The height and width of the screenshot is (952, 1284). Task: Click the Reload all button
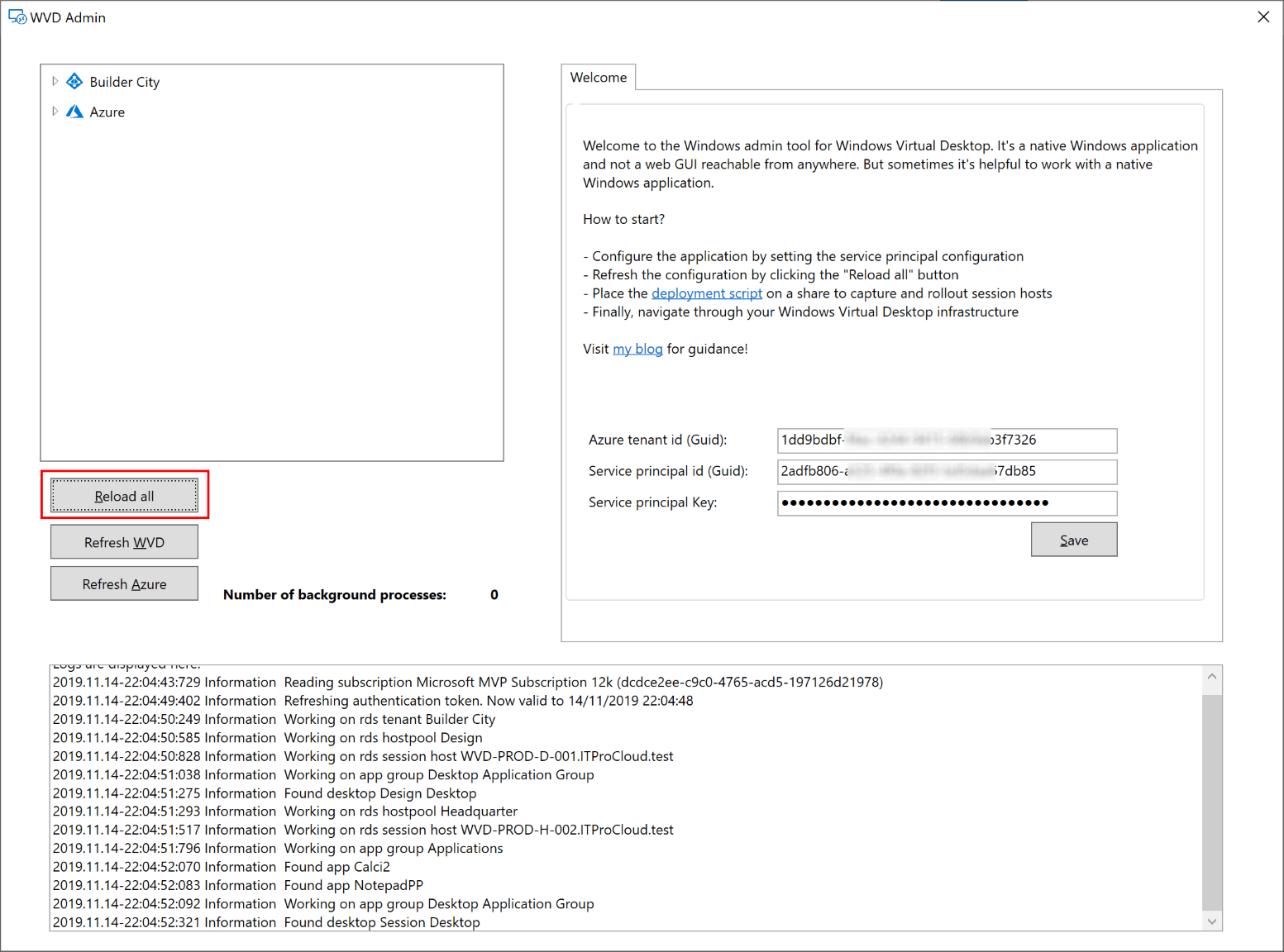pyautogui.click(x=124, y=496)
